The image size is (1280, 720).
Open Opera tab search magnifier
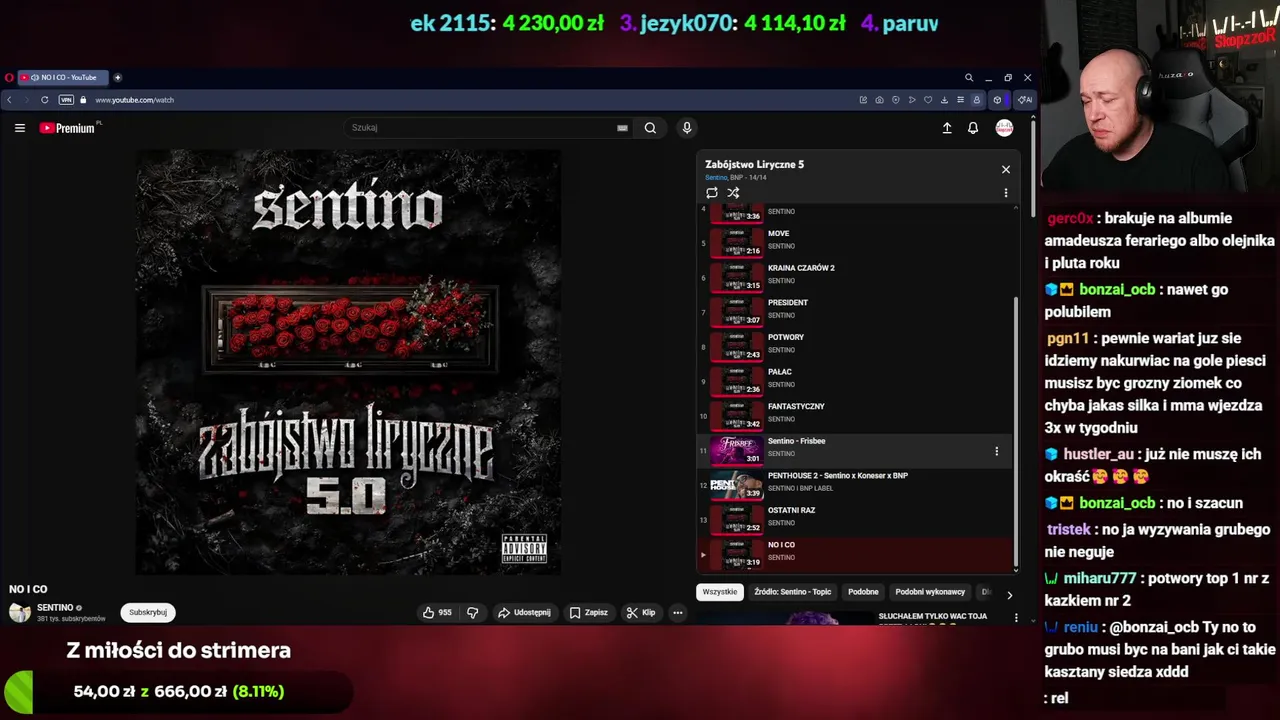pyautogui.click(x=969, y=77)
